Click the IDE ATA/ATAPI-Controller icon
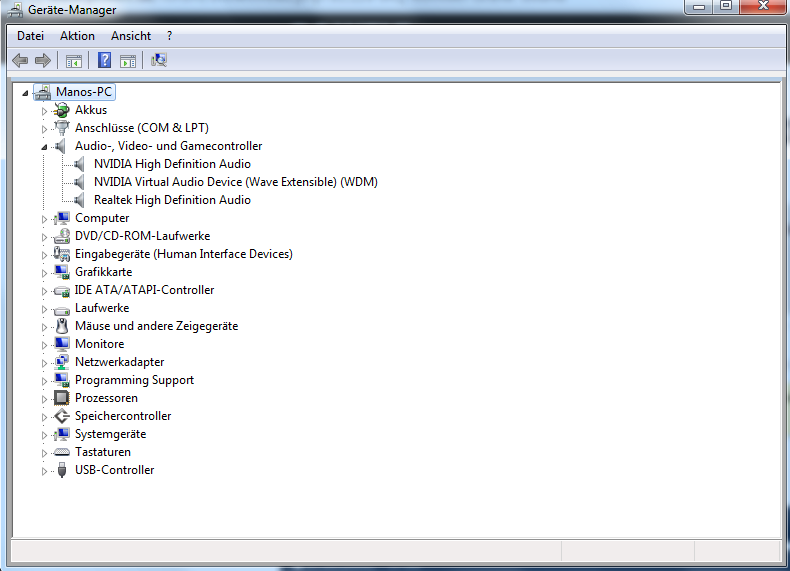 tap(61, 291)
